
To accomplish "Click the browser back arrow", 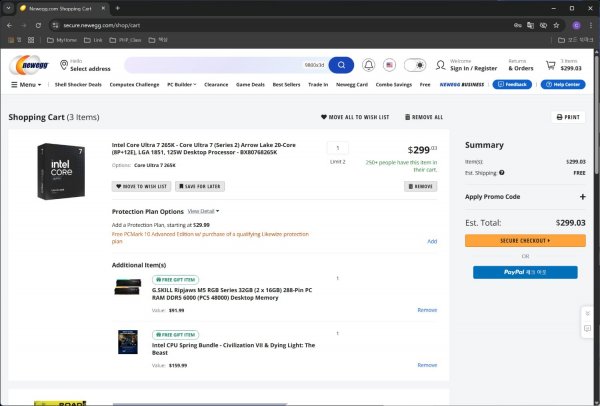I will (10, 25).
